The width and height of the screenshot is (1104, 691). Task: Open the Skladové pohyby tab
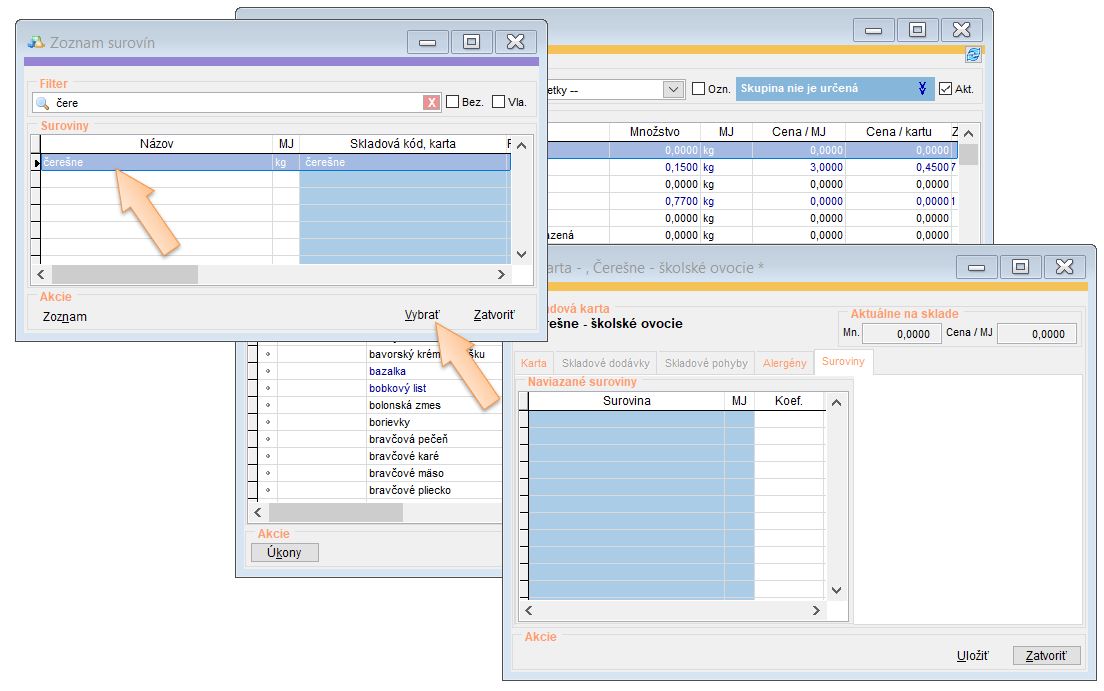[706, 362]
